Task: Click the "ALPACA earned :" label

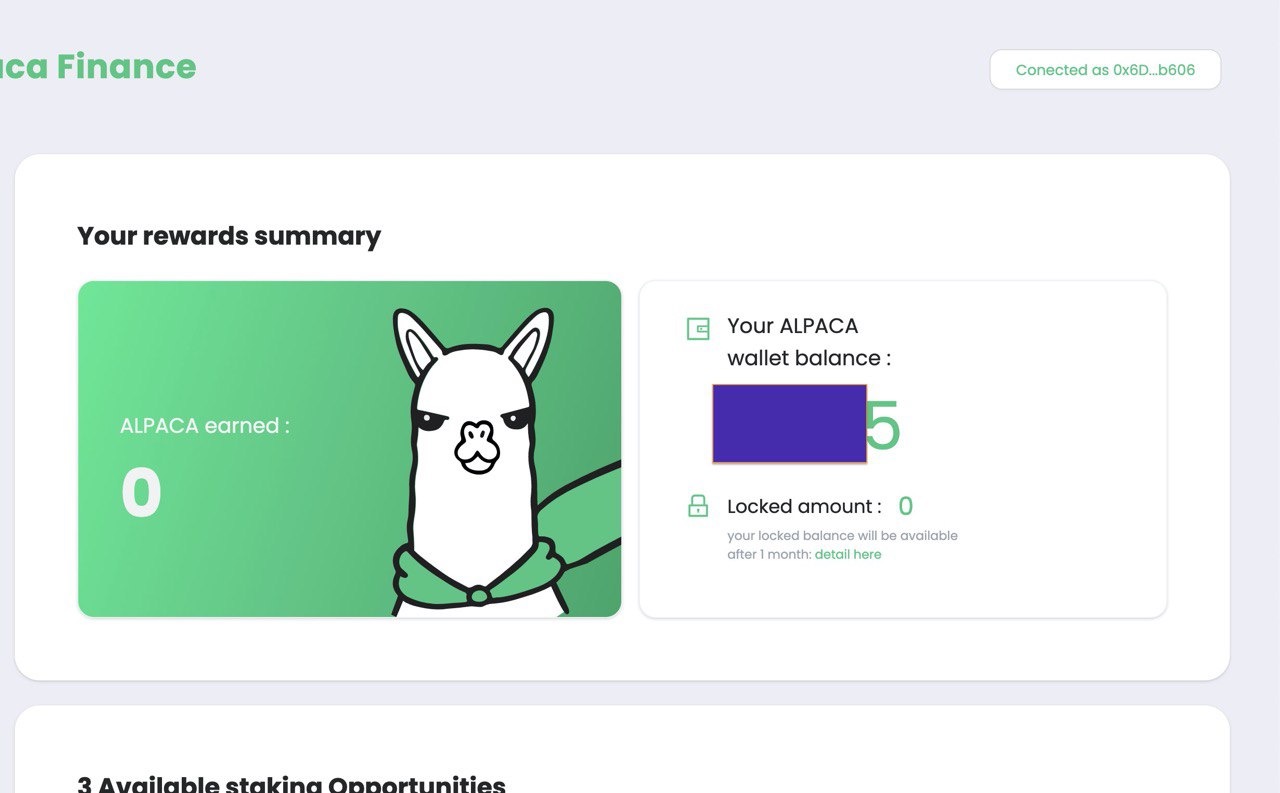Action: tap(205, 425)
